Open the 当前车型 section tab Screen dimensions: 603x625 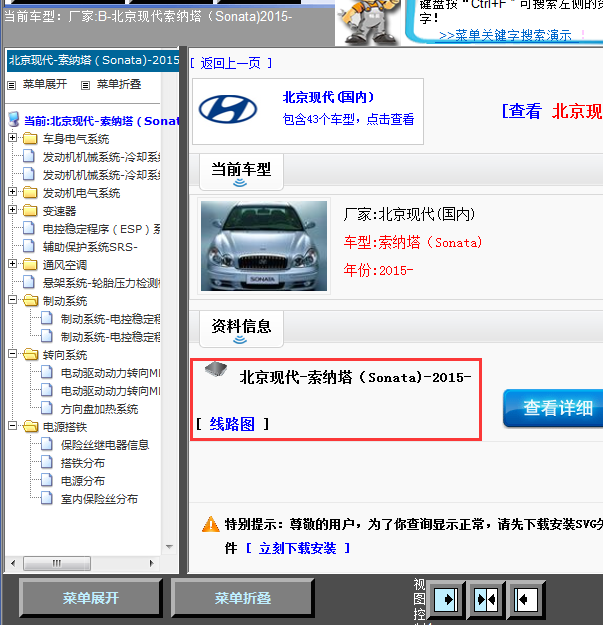point(241,172)
